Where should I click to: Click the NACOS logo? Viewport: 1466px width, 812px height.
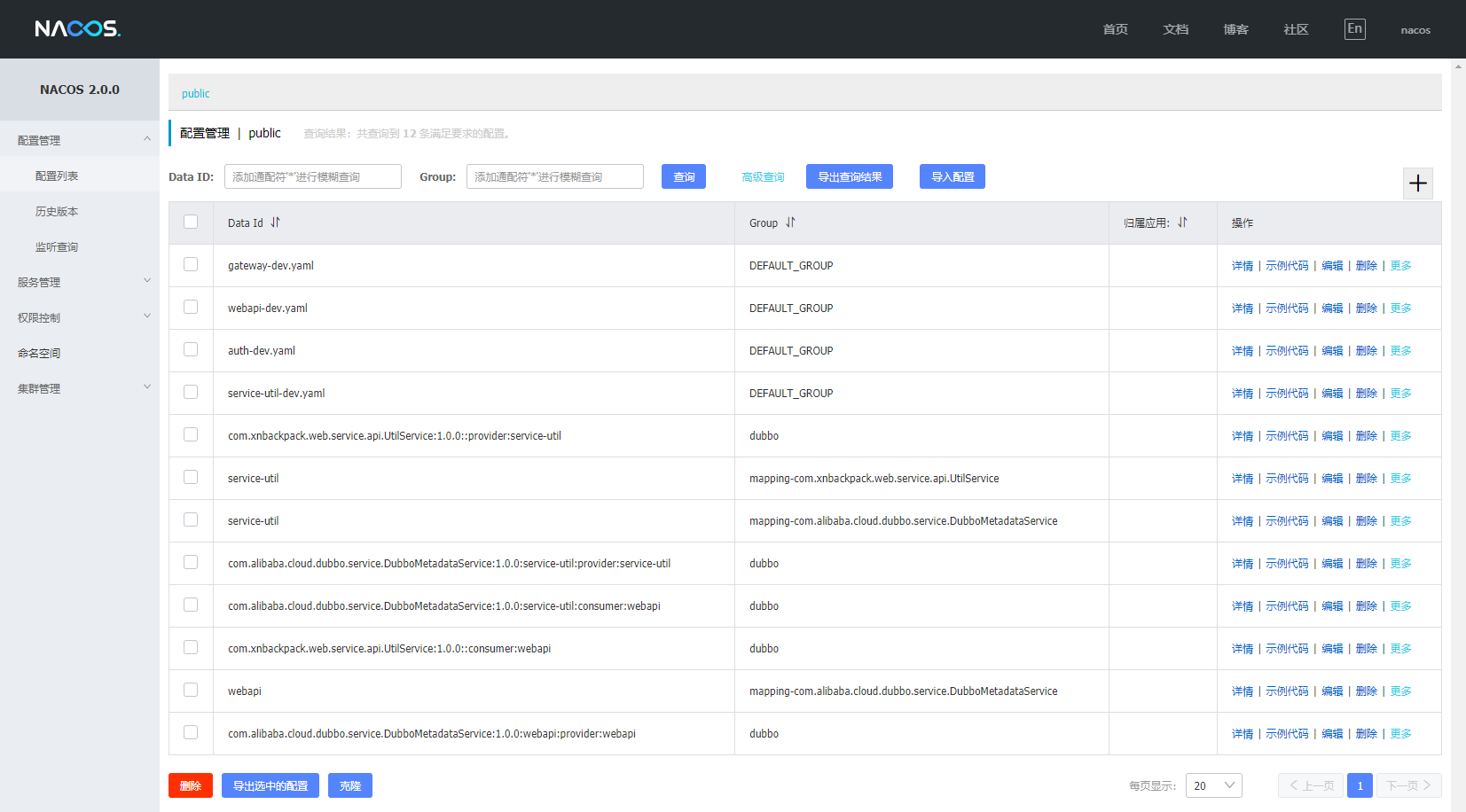(x=78, y=29)
